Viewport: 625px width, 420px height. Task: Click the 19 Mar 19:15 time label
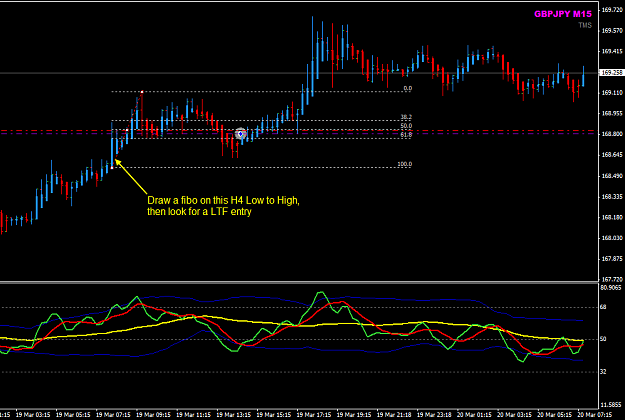[354, 414]
